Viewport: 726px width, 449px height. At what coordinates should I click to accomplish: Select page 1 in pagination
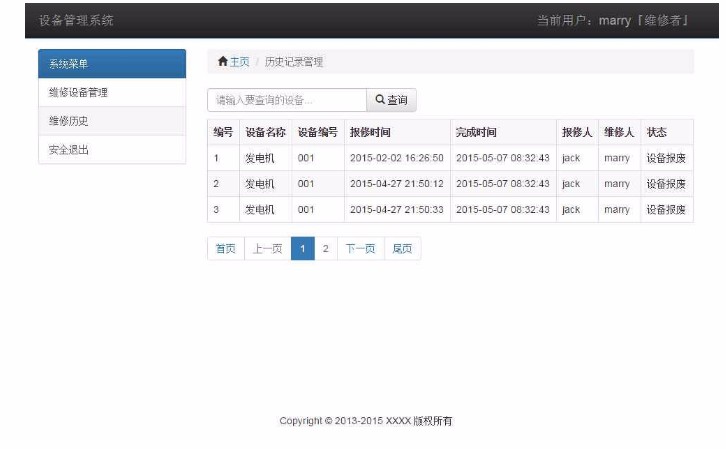[x=303, y=249]
